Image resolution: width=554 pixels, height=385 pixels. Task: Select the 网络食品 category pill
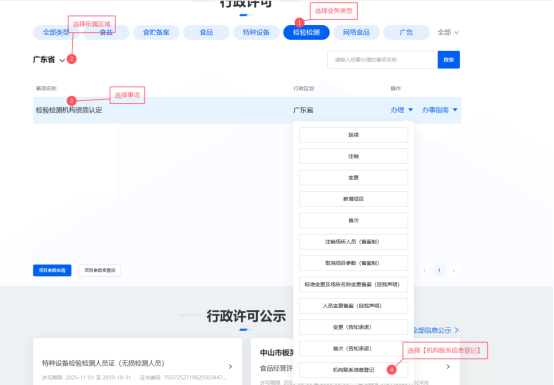356,32
